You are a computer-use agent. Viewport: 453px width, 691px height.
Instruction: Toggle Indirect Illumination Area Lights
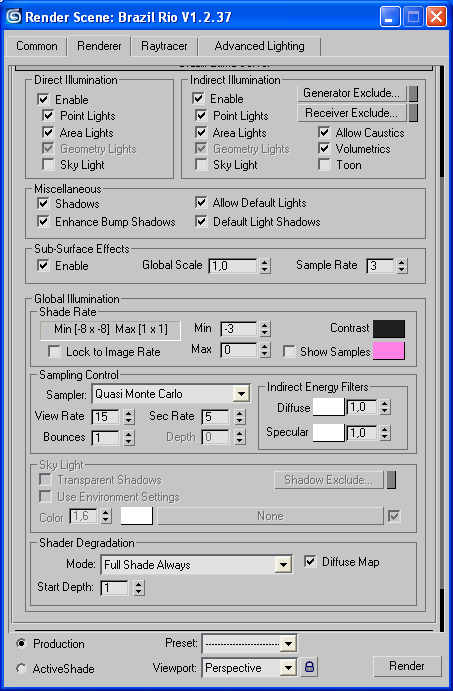201,133
